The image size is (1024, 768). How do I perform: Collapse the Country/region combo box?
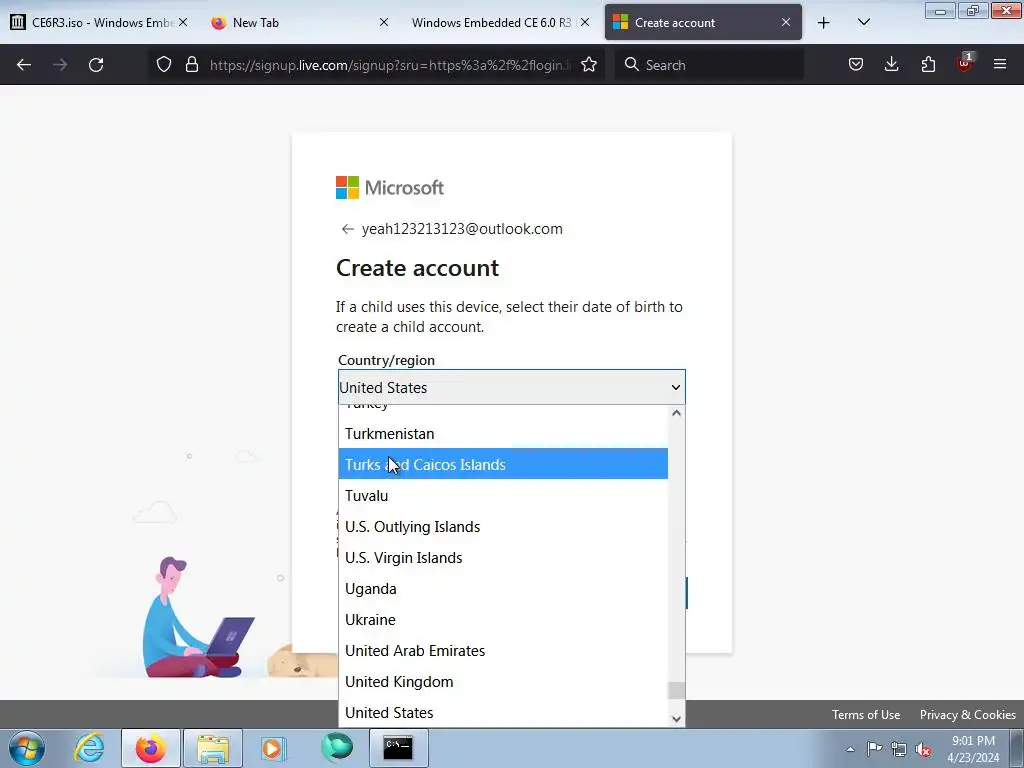[511, 387]
